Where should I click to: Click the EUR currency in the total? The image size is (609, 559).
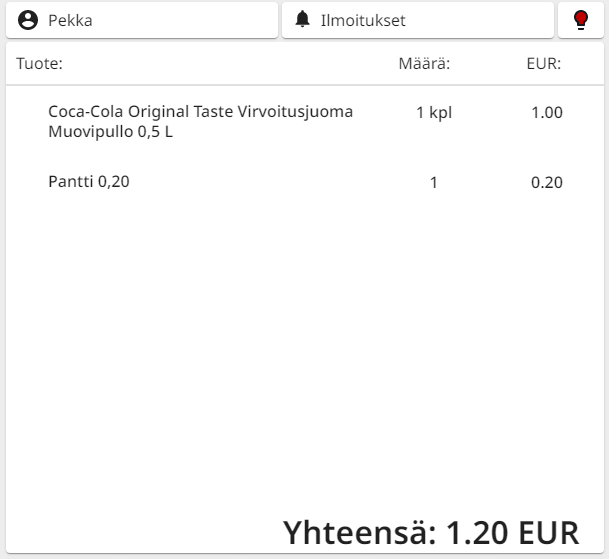(550, 531)
